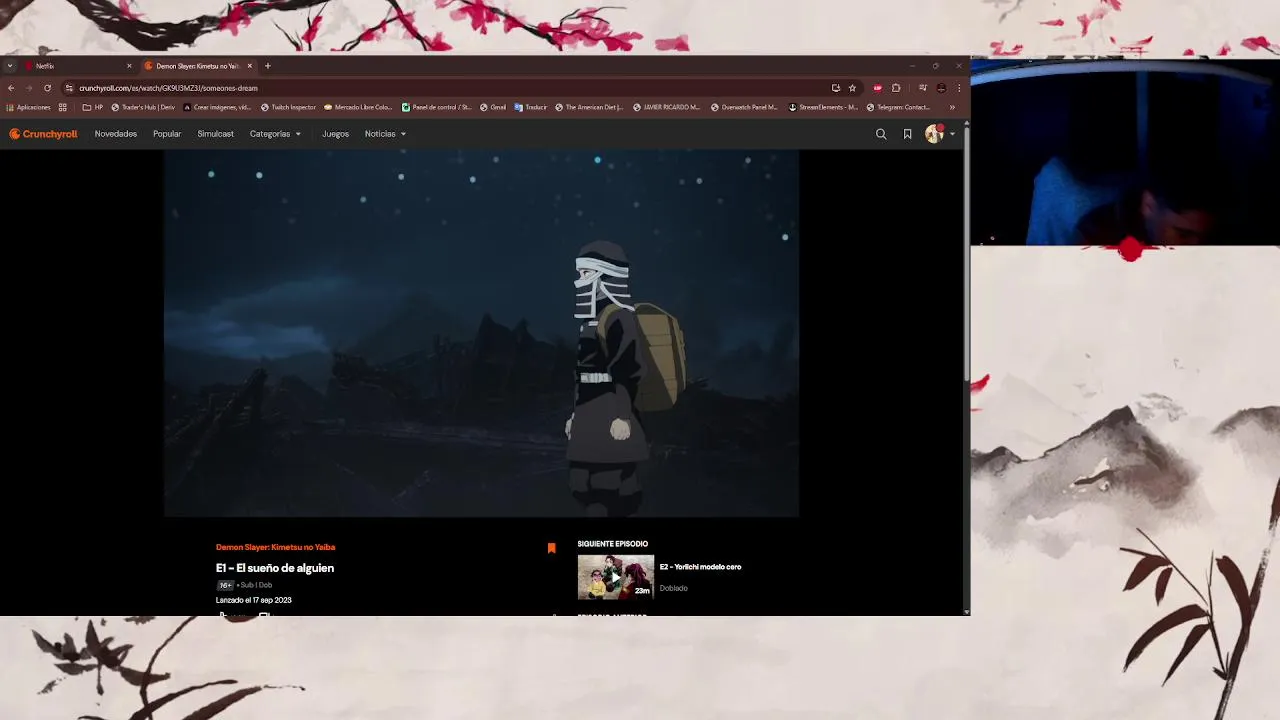Screen dimensions: 1280x720
Task: Expand the Categorías dropdown
Action: pos(275,134)
